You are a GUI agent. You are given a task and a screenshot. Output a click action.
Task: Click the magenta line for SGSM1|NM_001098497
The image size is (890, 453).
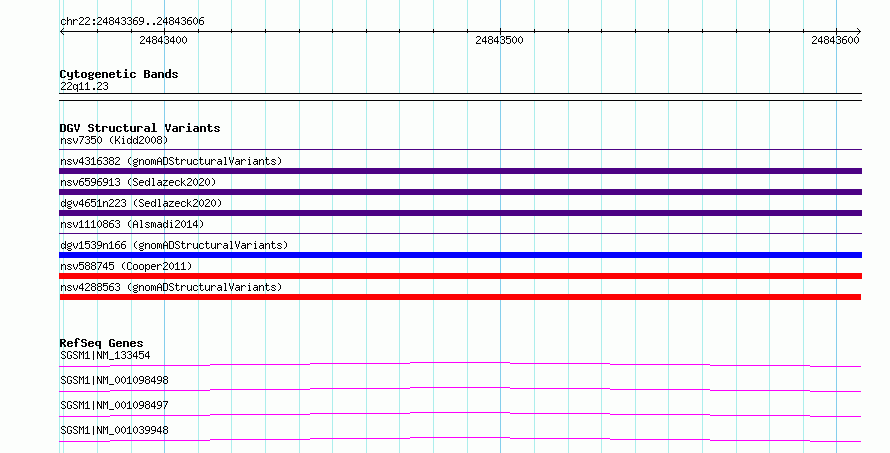[460, 414]
